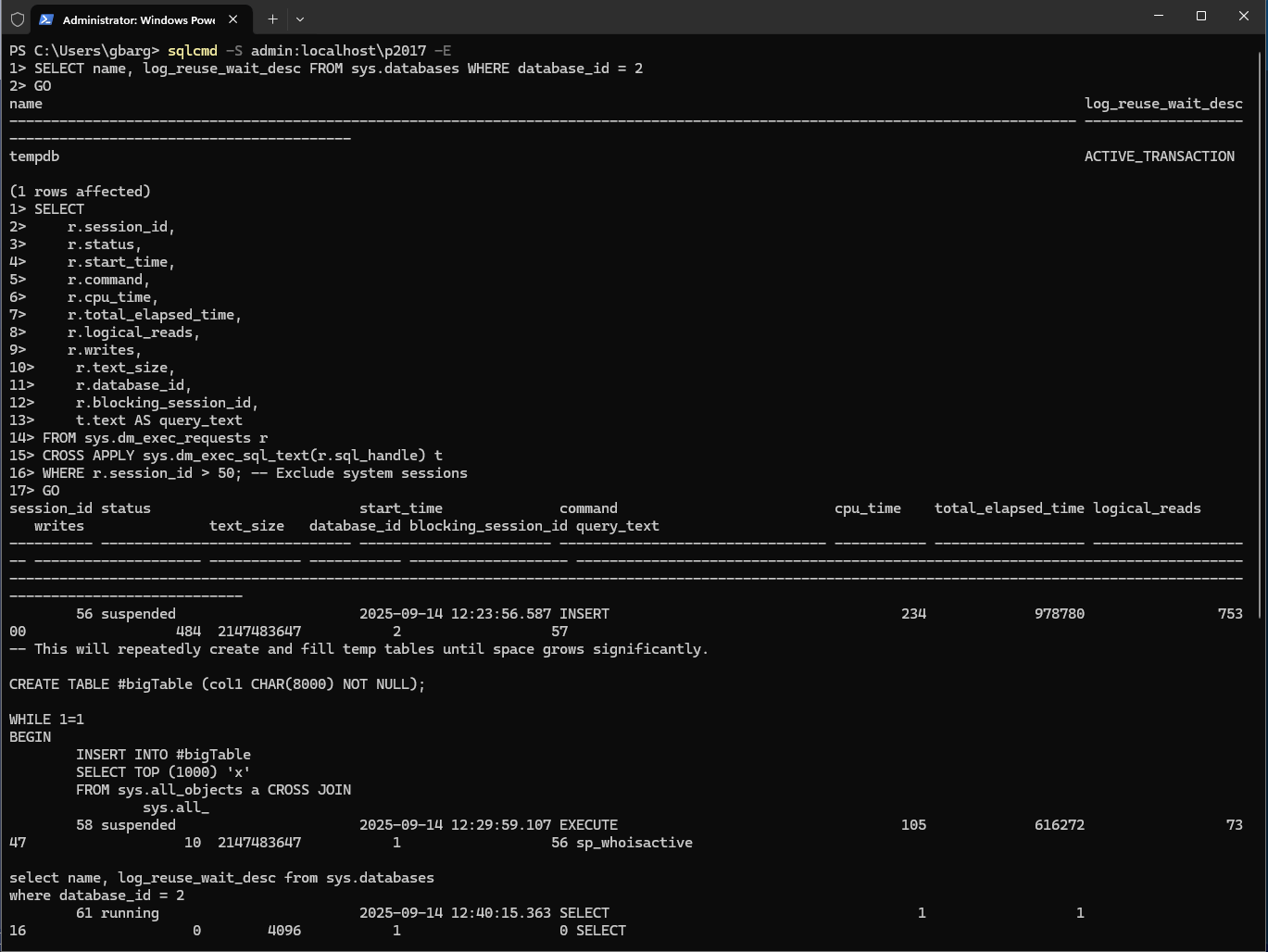Screen dimensions: 1268x952
Task: Maximize the terminal window
Action: coord(1201,17)
